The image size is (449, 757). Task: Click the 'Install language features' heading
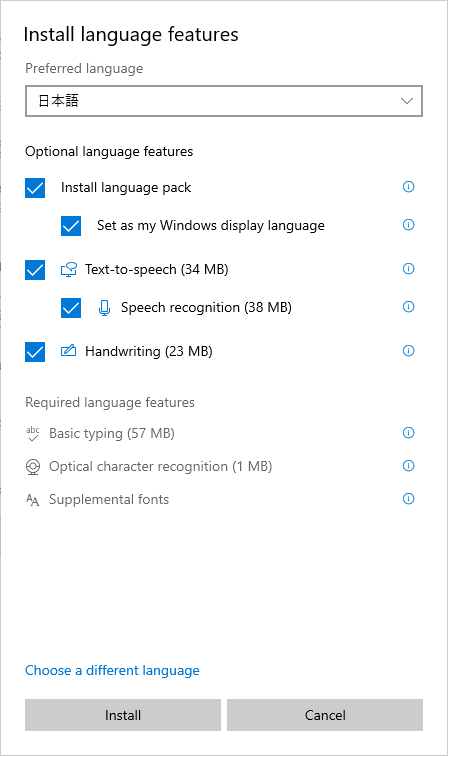(x=131, y=35)
